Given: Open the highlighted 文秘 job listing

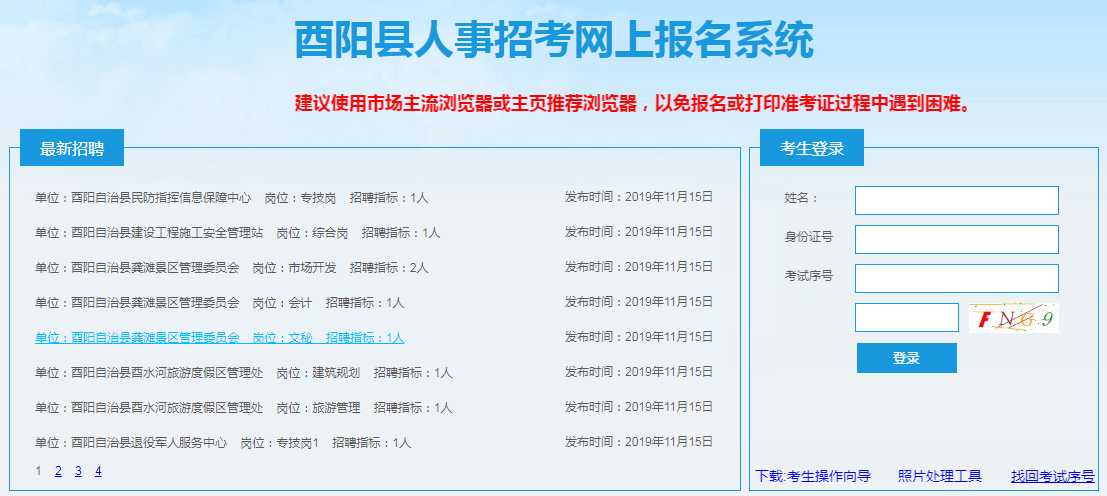Looking at the screenshot, I should coord(219,338).
